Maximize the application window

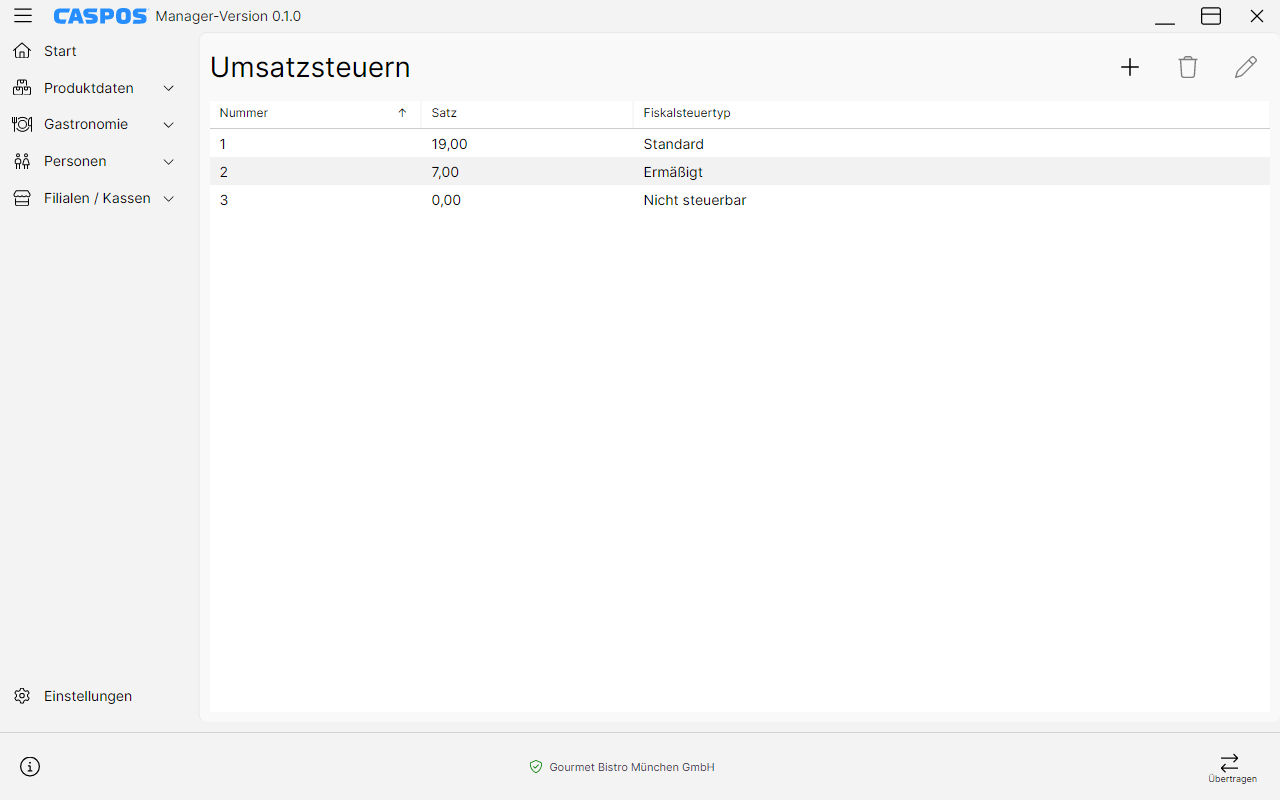click(1211, 16)
